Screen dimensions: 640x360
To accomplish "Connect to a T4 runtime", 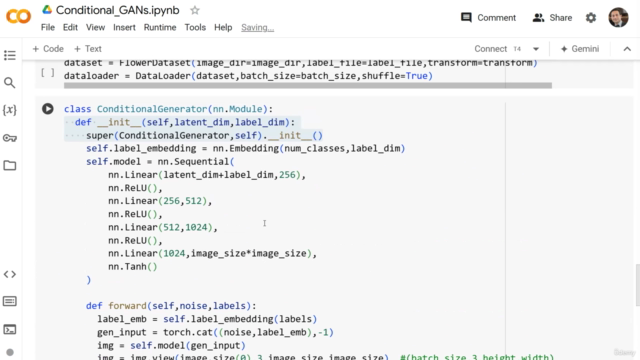I will click(x=497, y=49).
